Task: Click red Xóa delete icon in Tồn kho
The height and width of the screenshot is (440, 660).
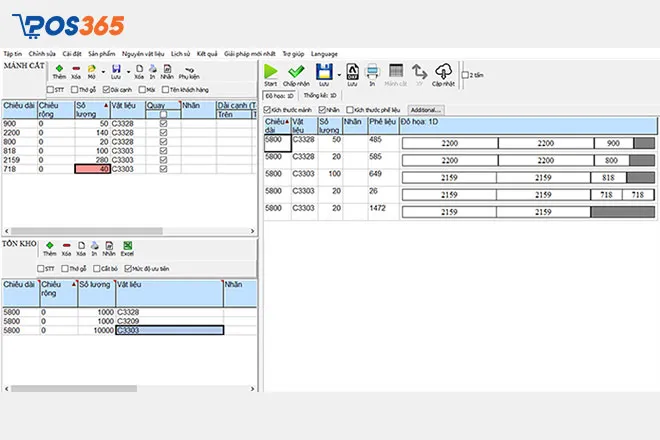Action: click(x=66, y=250)
